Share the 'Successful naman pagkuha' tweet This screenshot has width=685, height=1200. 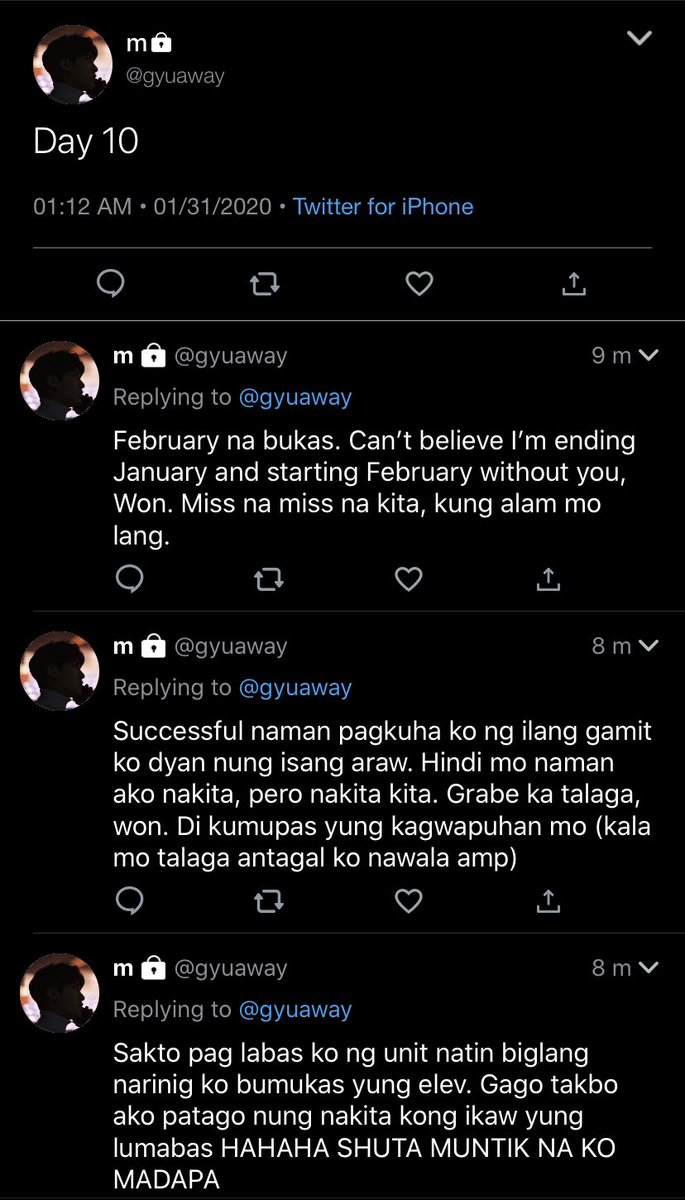pos(547,901)
